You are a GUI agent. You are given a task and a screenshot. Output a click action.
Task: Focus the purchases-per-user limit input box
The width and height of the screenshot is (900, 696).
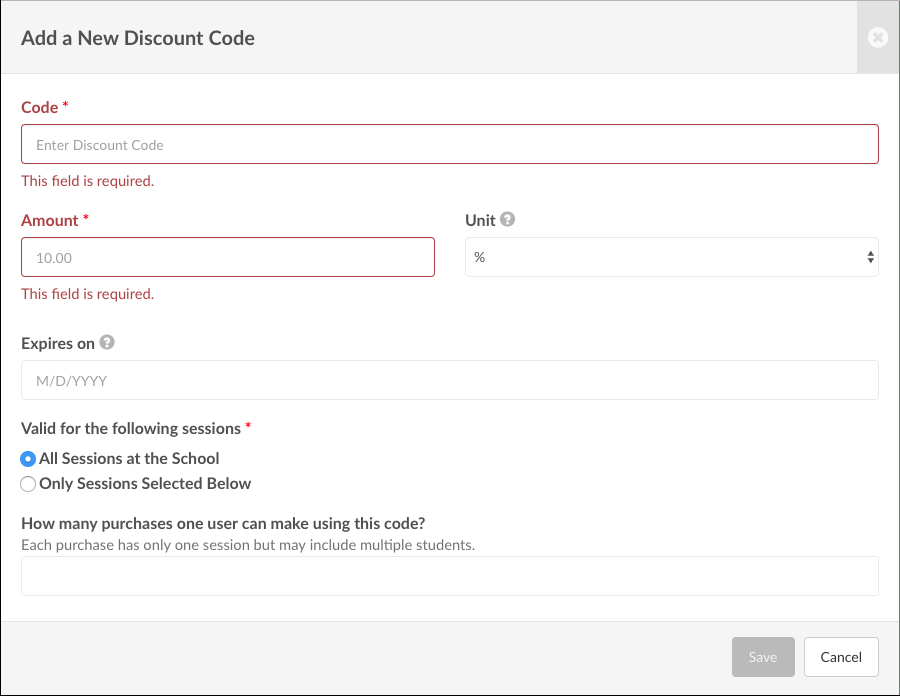click(449, 576)
